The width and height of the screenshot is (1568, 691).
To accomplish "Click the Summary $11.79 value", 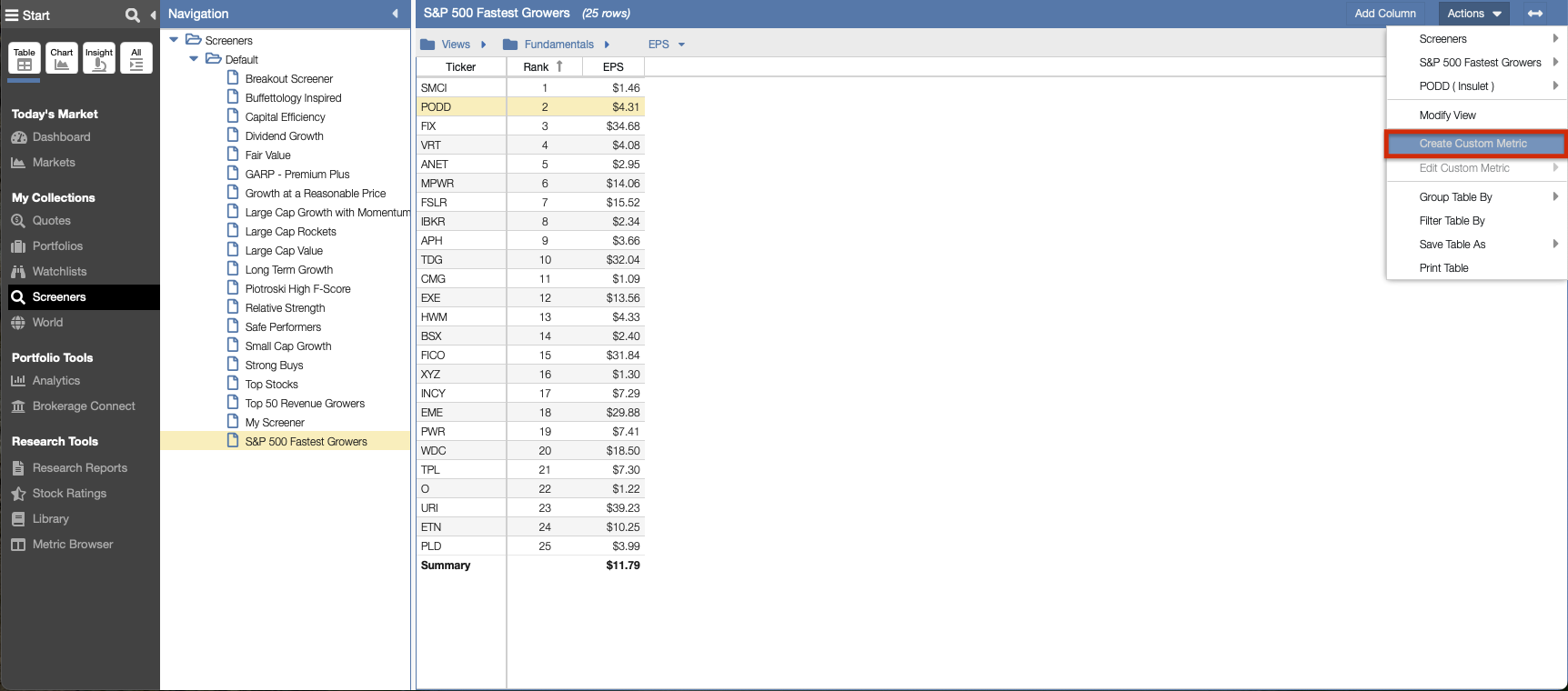I will [x=623, y=566].
